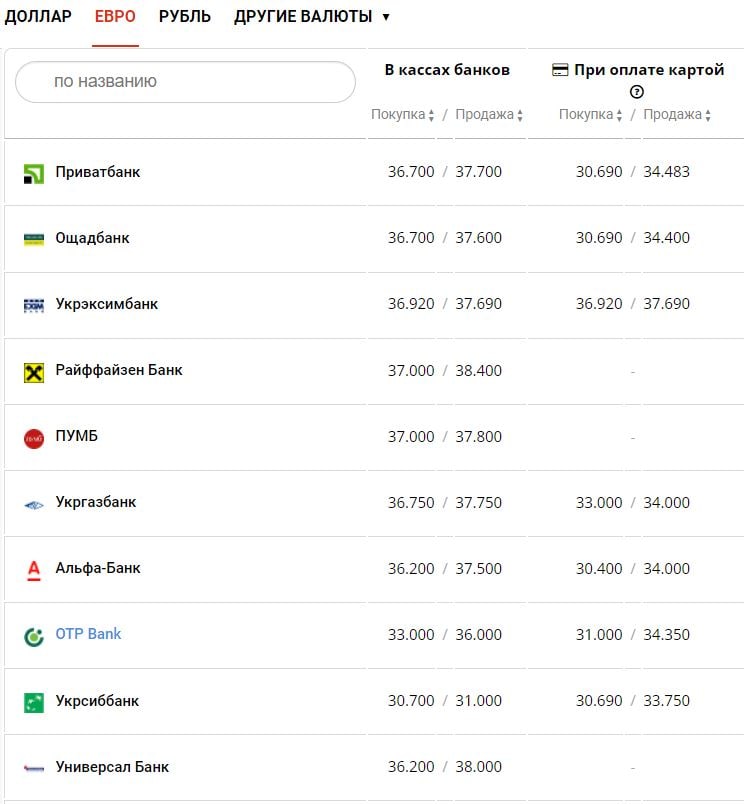Click the search by name field
Viewport: 744px width, 804px height.
[185, 82]
